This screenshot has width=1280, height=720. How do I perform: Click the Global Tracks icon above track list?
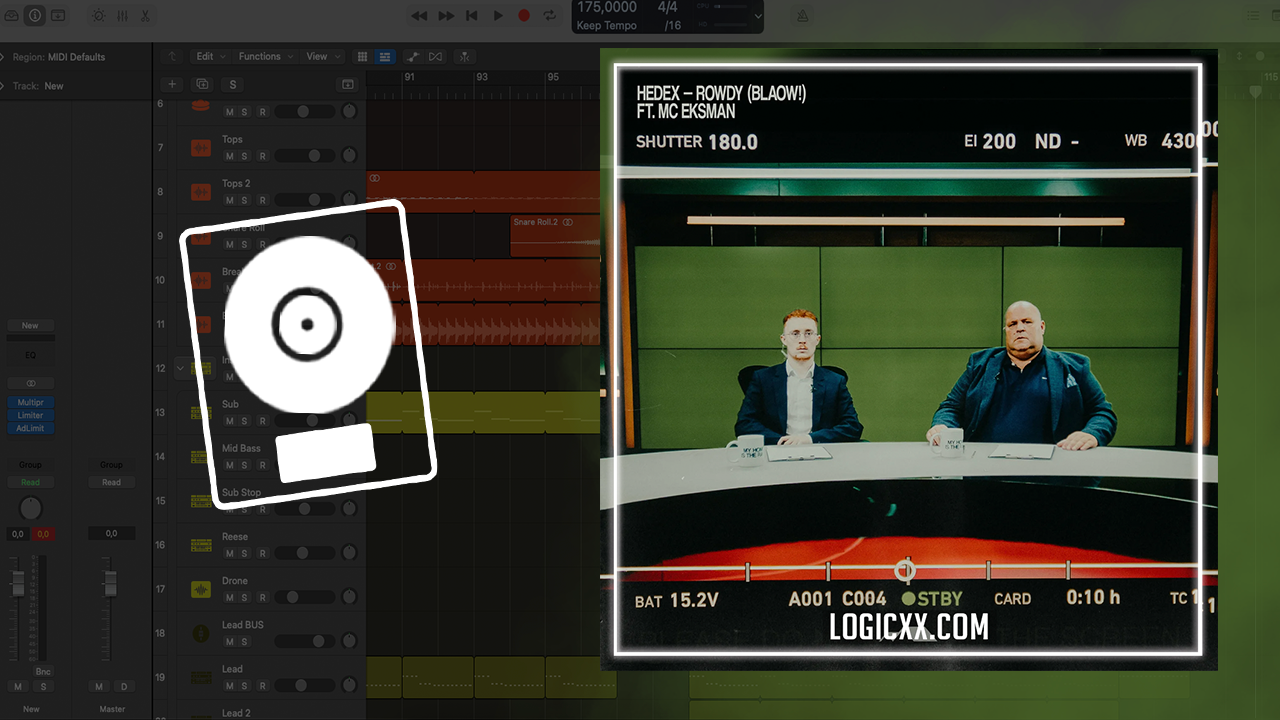point(348,85)
